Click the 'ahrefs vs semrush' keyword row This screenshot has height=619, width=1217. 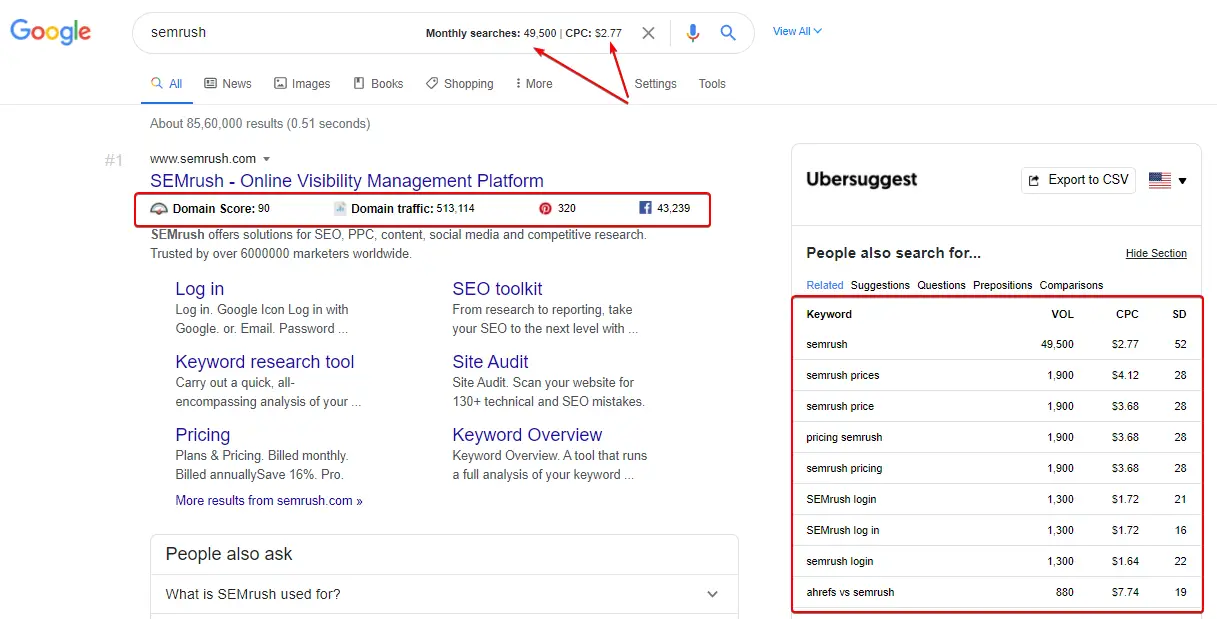(x=997, y=592)
